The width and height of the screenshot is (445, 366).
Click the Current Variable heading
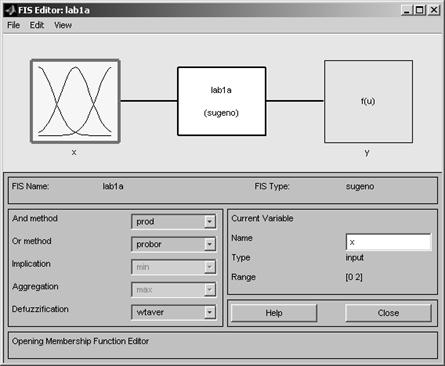point(262,218)
